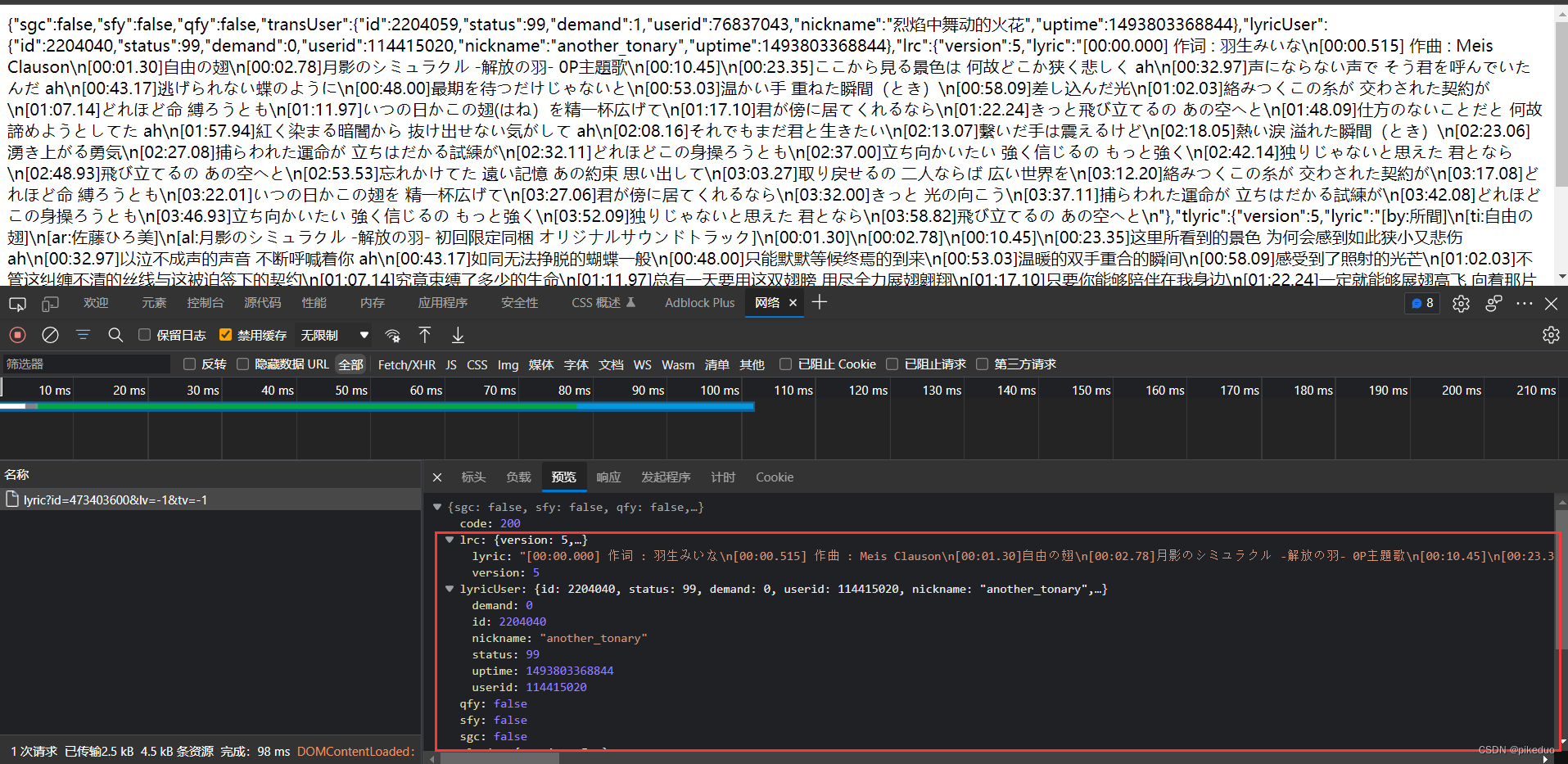Screen dimensions: 1568x764
Task: Click the horizontal scrollbar of preview
Action: (x=499, y=758)
